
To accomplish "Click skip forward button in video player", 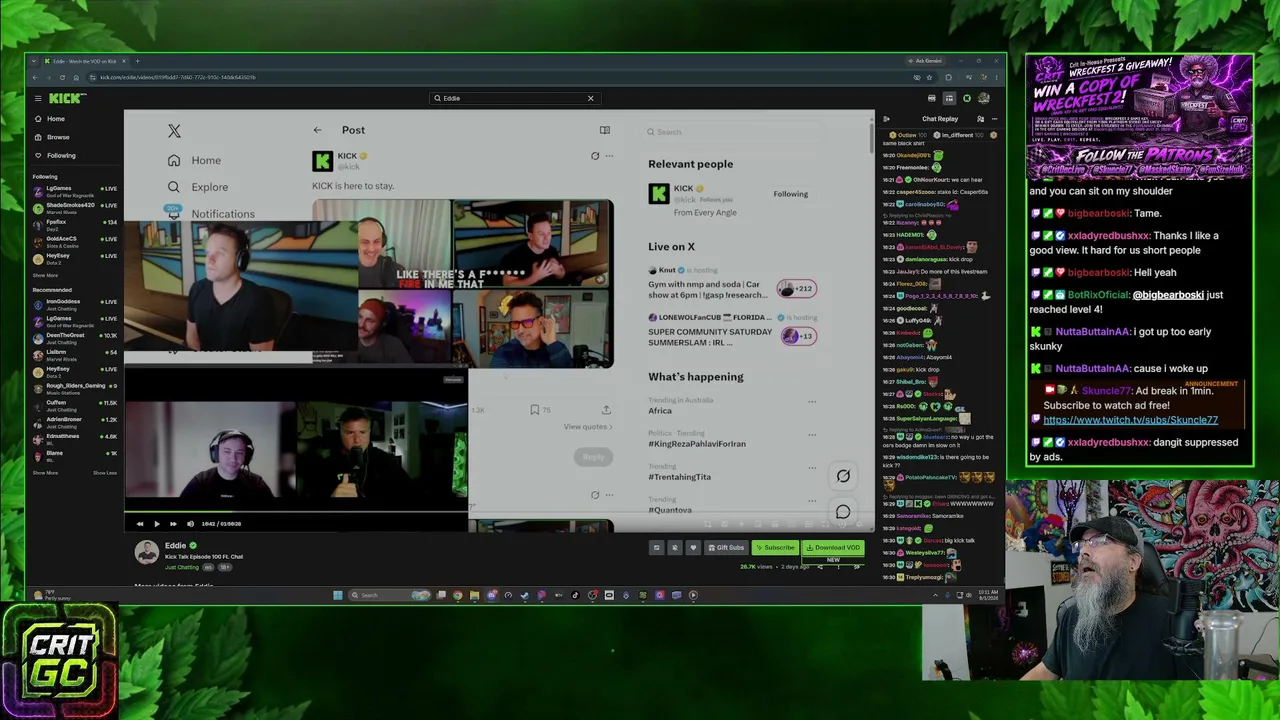I will tap(173, 524).
